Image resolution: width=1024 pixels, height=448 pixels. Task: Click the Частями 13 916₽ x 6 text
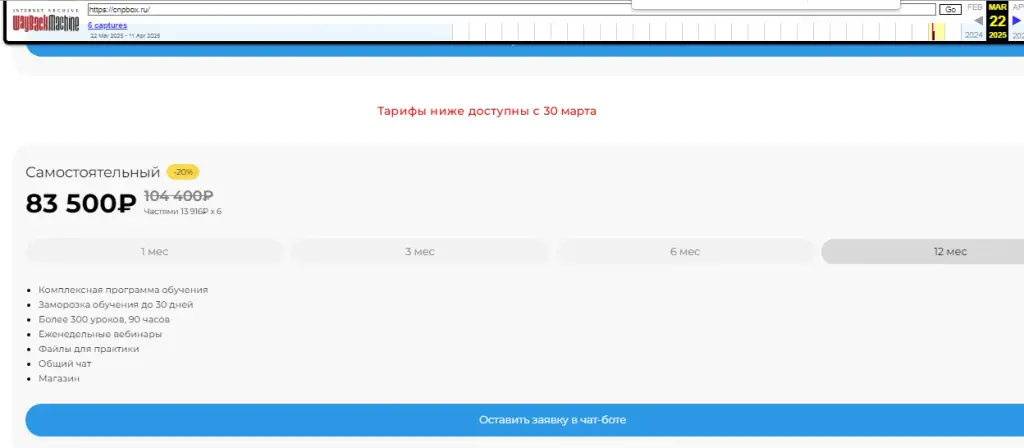click(182, 212)
